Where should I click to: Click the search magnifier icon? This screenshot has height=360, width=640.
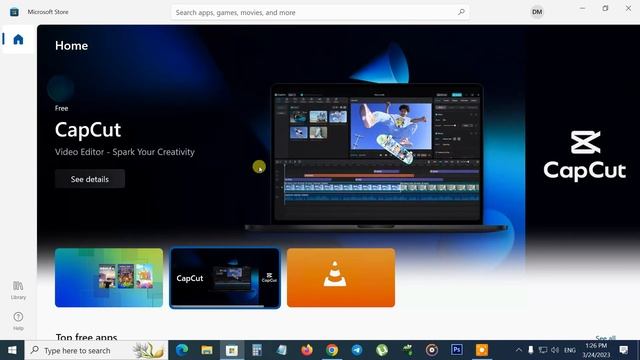click(461, 12)
